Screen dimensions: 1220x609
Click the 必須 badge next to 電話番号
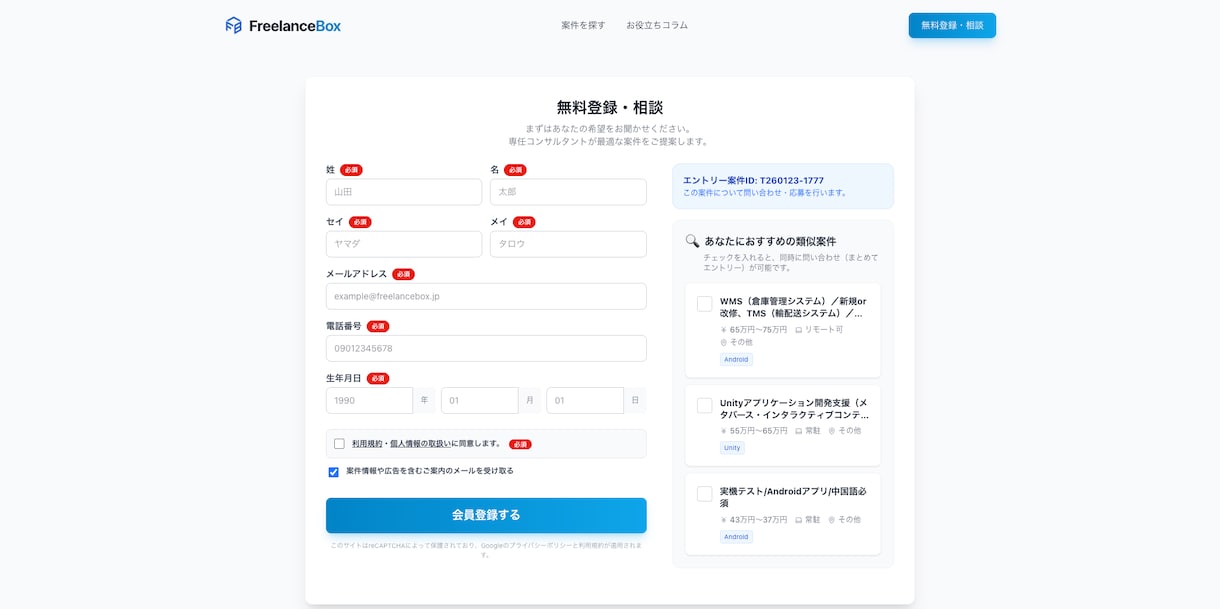378,326
